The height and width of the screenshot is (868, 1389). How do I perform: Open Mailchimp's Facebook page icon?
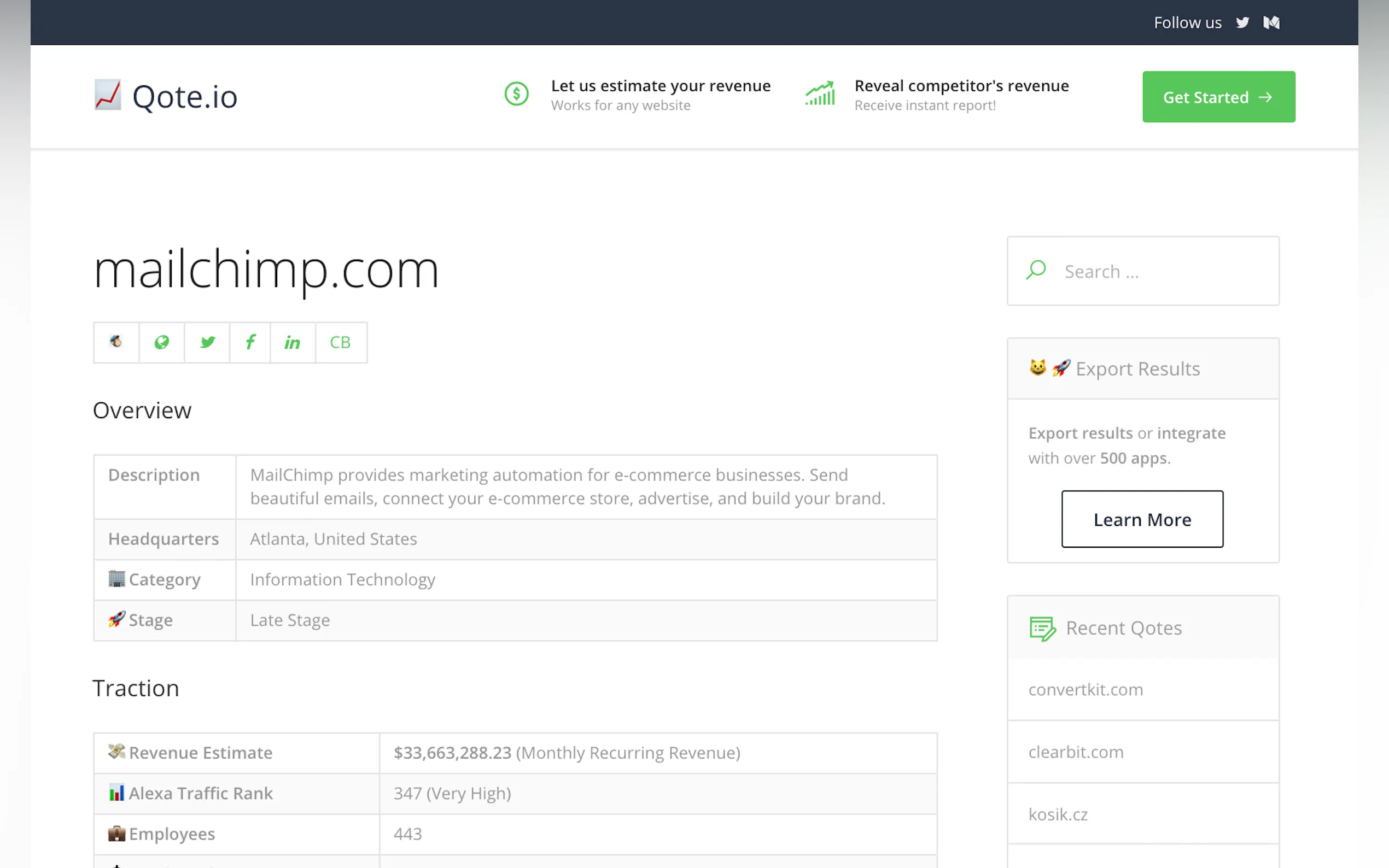pos(250,342)
